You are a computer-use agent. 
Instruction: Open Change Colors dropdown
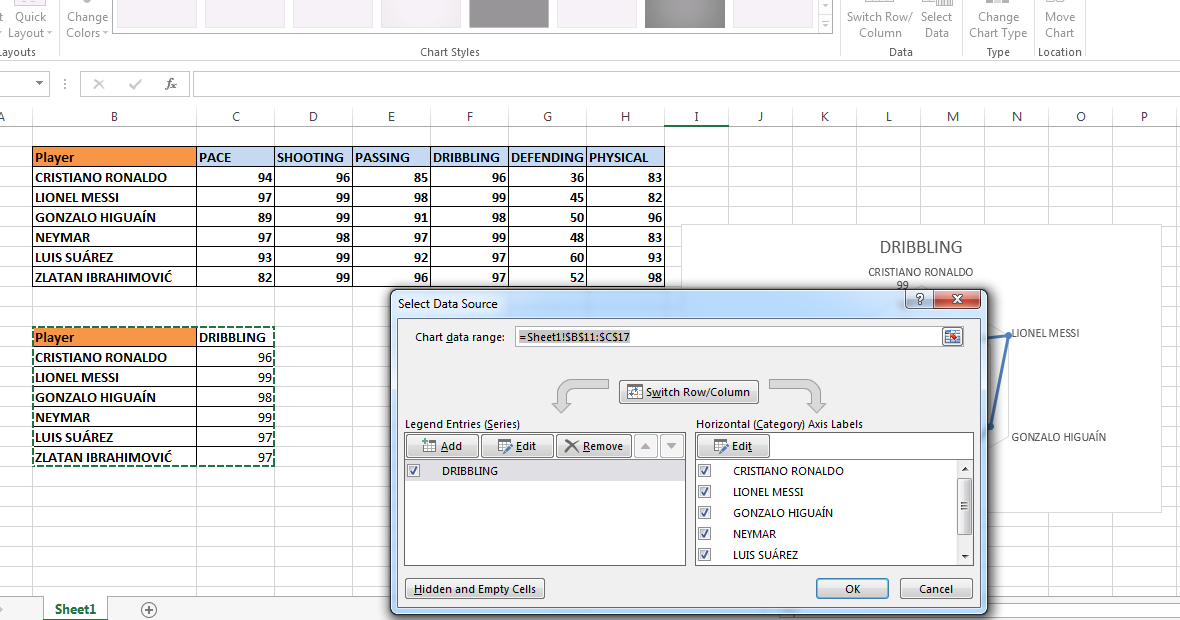click(x=87, y=24)
